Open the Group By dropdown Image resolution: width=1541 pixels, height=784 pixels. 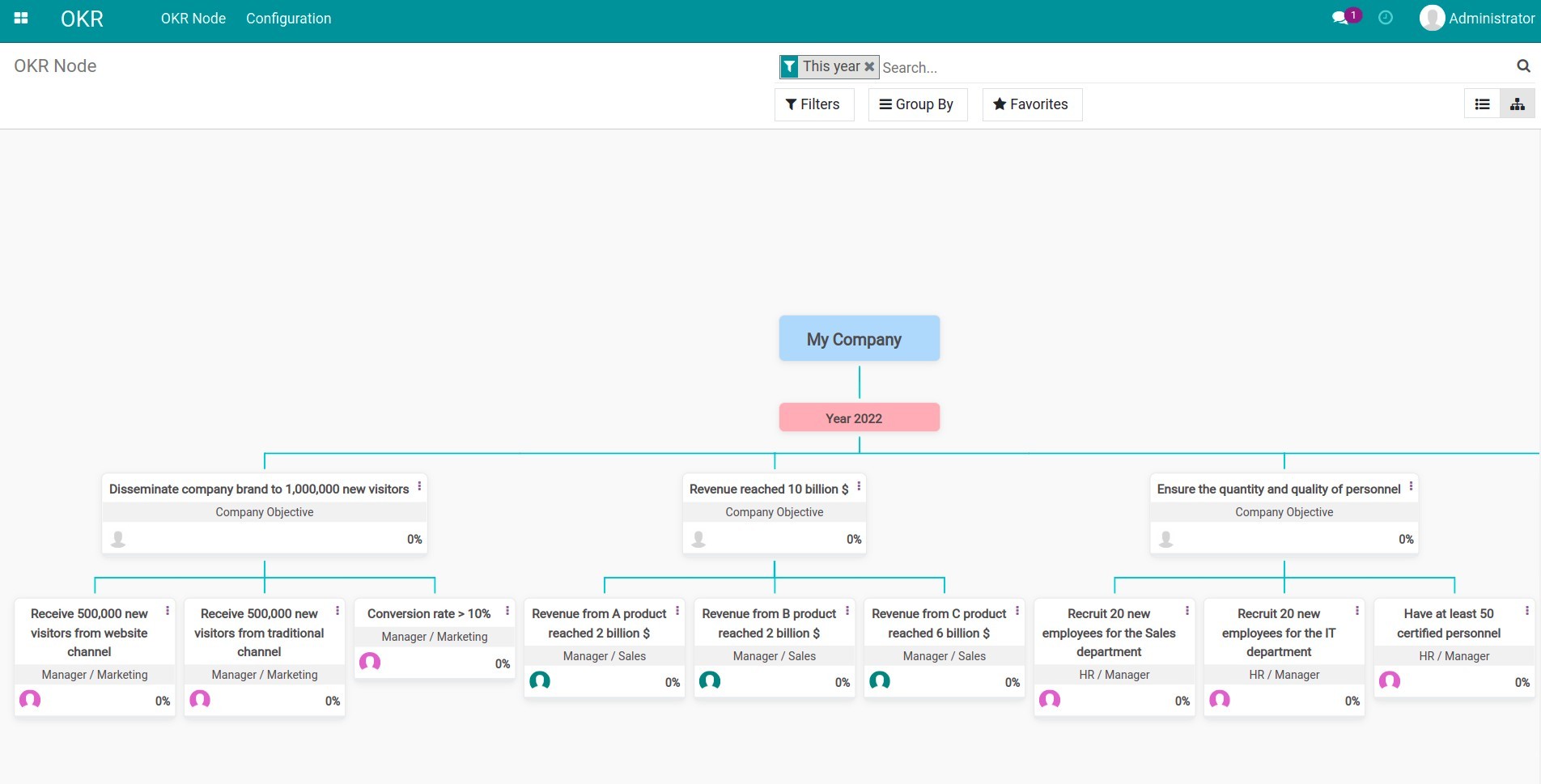(x=918, y=104)
